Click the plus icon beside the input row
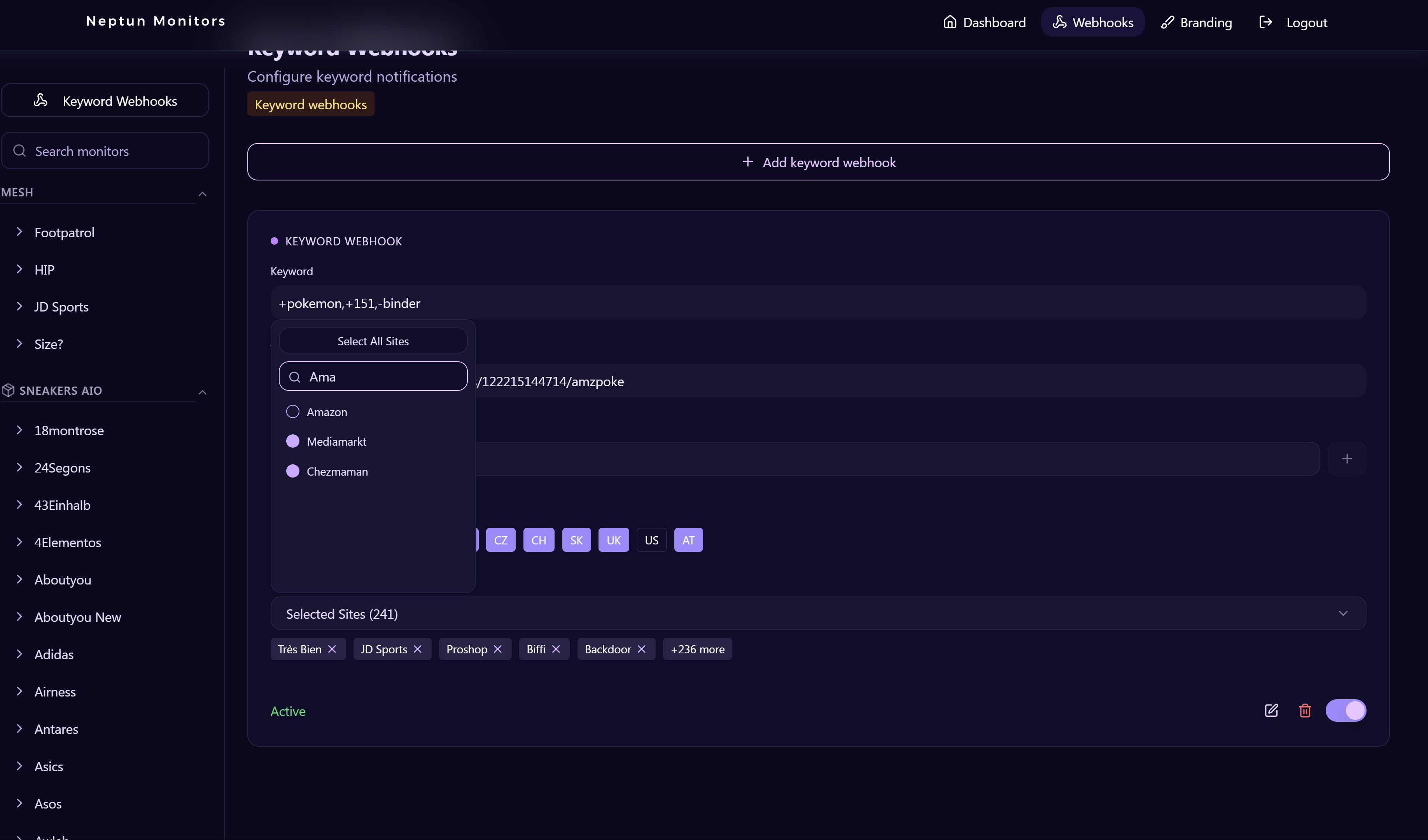 point(1346,458)
